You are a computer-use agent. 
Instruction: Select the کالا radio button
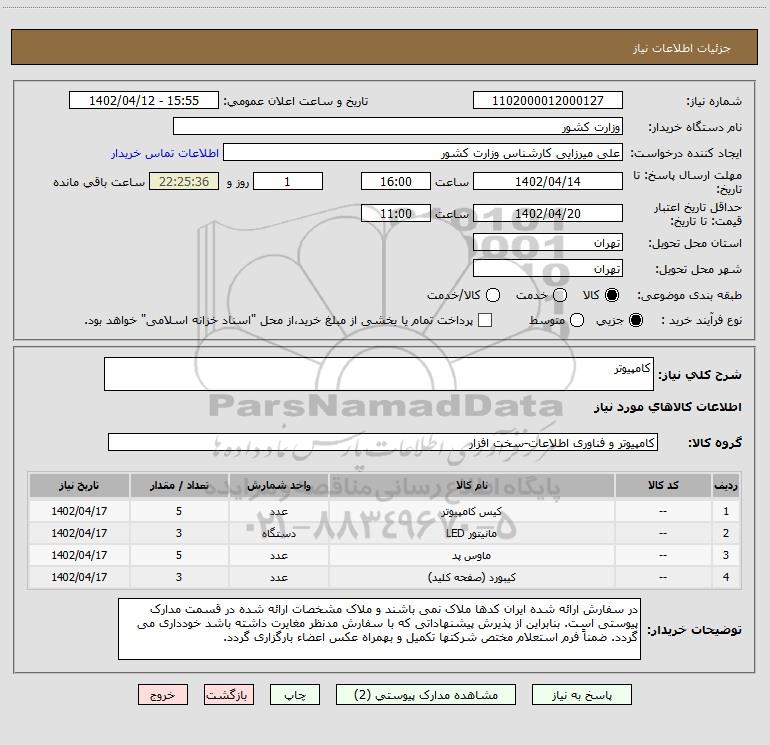(612, 295)
